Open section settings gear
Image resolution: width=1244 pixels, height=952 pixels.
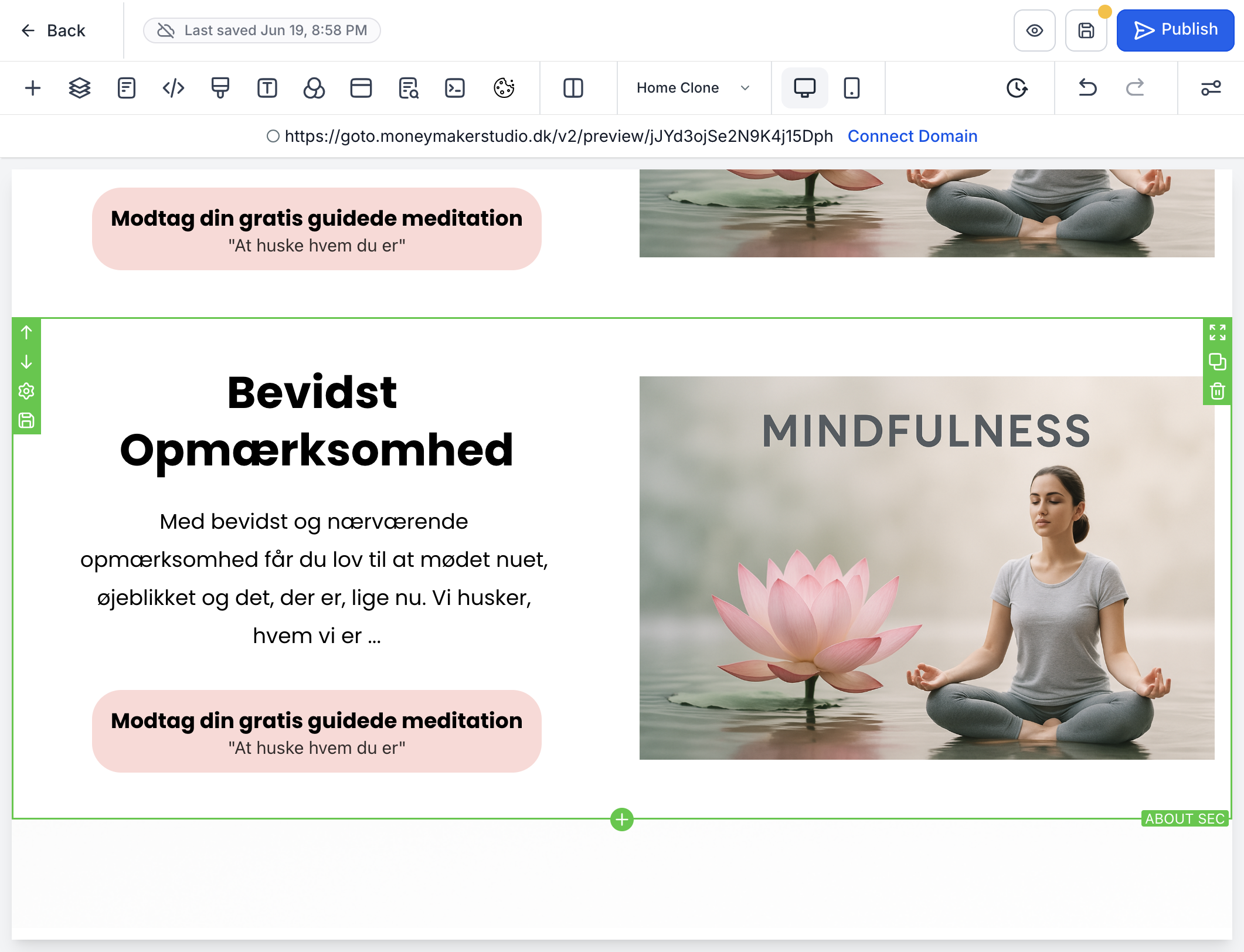click(26, 391)
